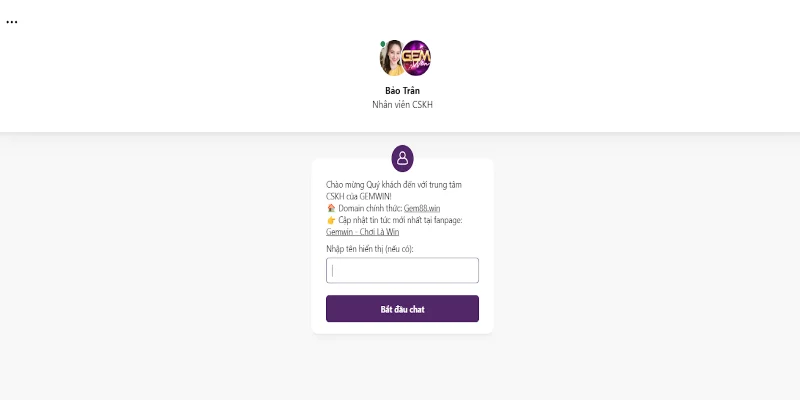800x400 pixels.
Task: Click Bảo Trân's profile photo avatar
Action: (391, 58)
